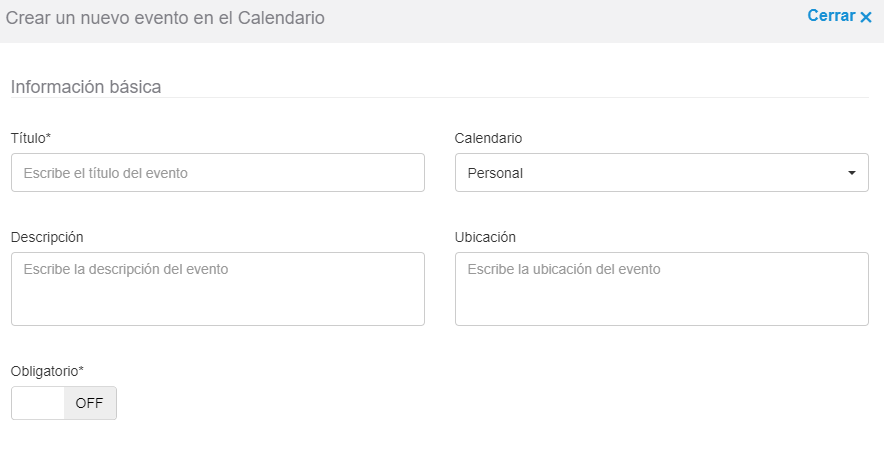
Task: Click the Ubicación field label
Action: pos(485,237)
